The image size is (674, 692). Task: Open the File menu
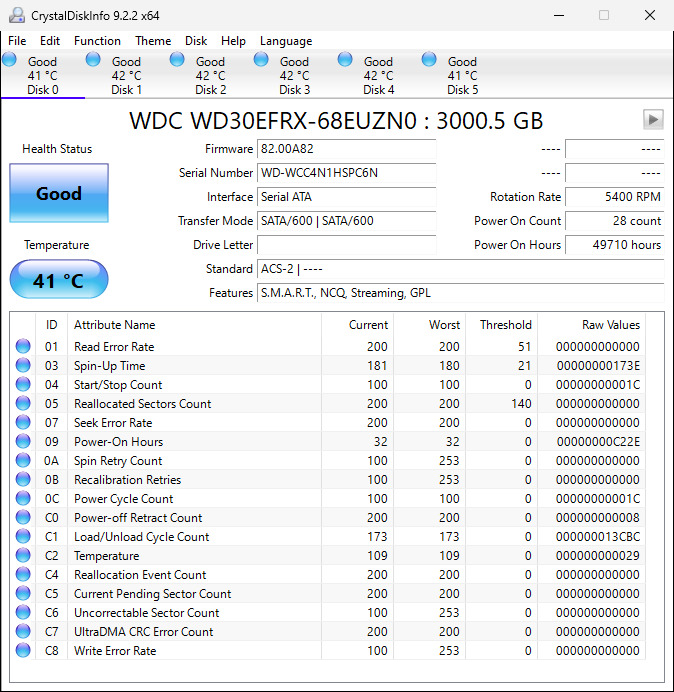(x=17, y=41)
